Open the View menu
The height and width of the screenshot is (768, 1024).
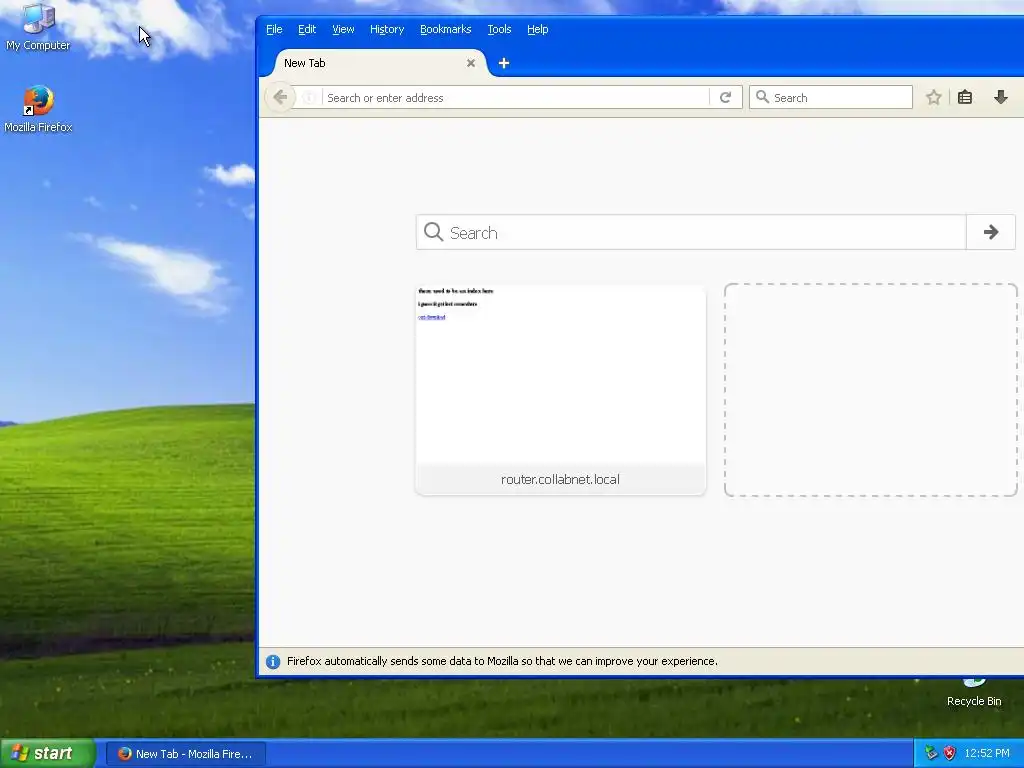(343, 29)
